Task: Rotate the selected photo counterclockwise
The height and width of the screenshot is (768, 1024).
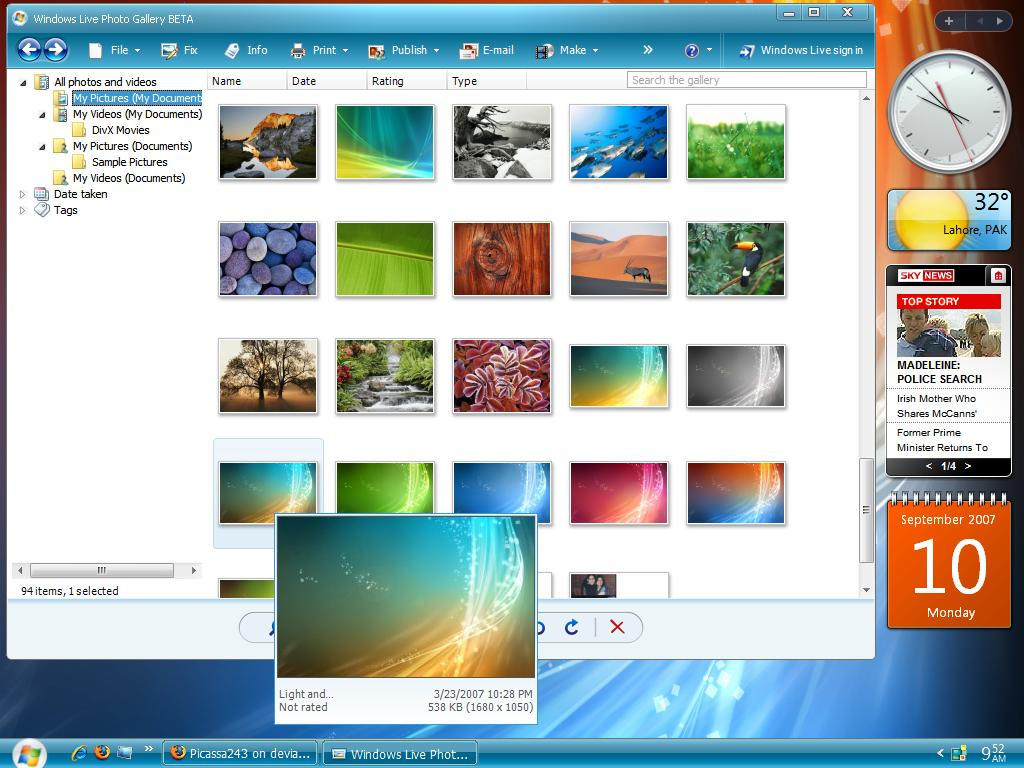Action: [540, 627]
